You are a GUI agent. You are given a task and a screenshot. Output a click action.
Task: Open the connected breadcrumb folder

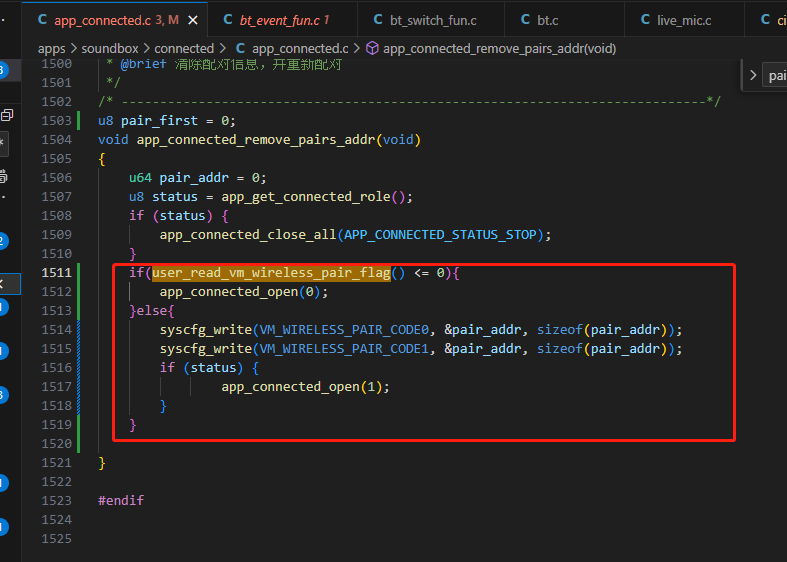pos(184,49)
